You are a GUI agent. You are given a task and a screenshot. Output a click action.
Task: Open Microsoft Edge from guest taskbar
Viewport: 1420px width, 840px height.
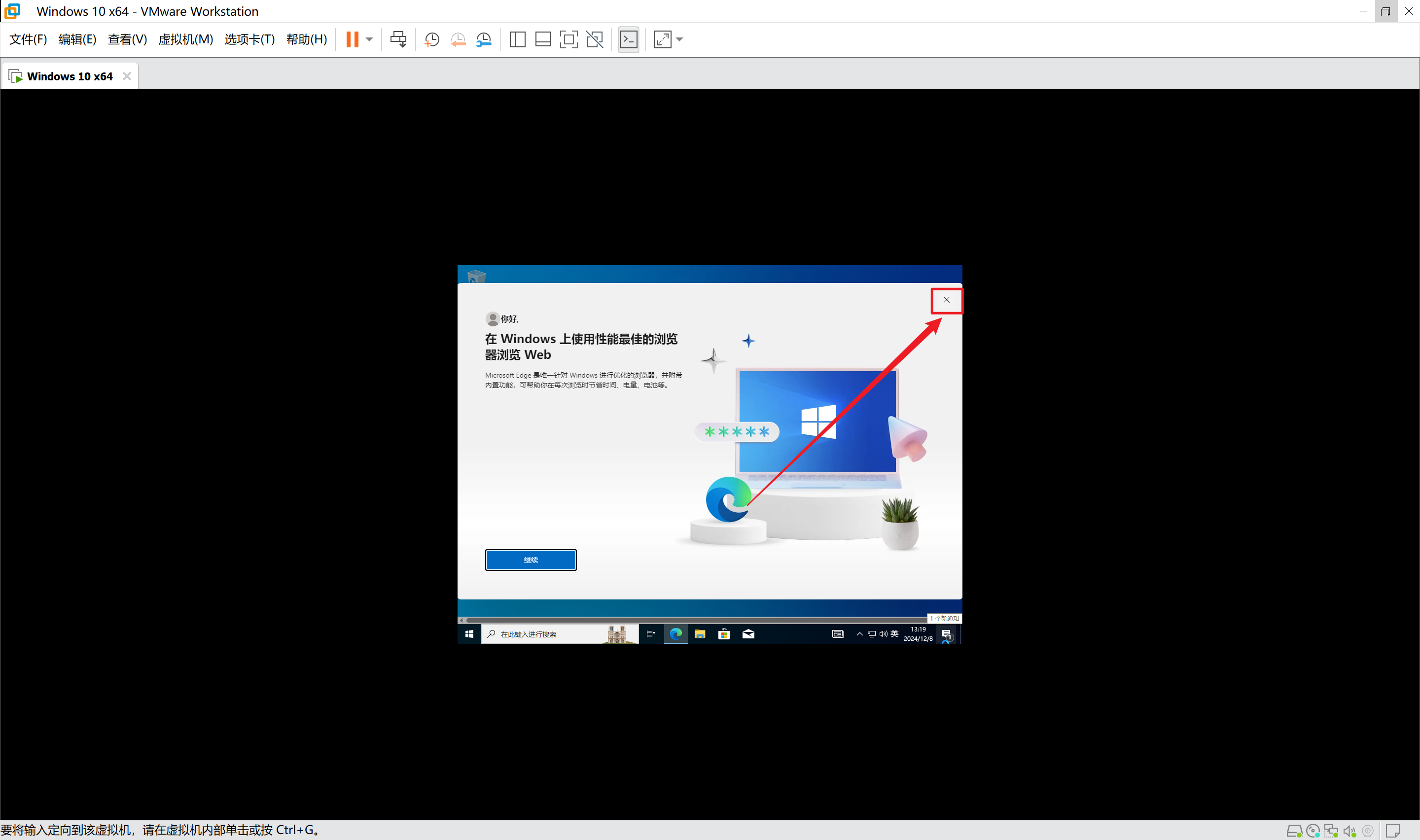(x=676, y=634)
